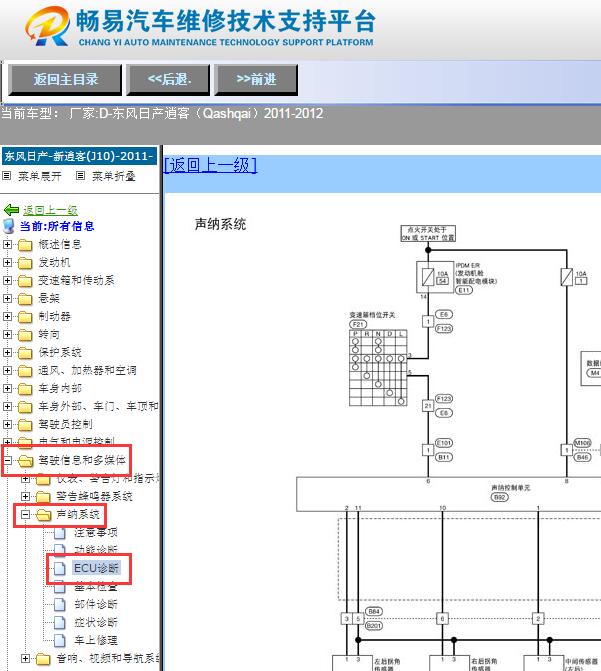This screenshot has width=601, height=671.
Task: Click the 音响、视频和导航系统 folder icon
Action: tap(44, 659)
